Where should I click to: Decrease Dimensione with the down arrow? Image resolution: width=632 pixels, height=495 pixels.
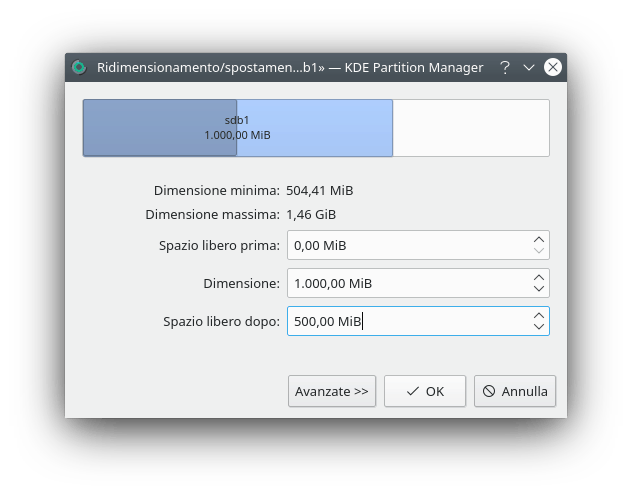coord(539,289)
